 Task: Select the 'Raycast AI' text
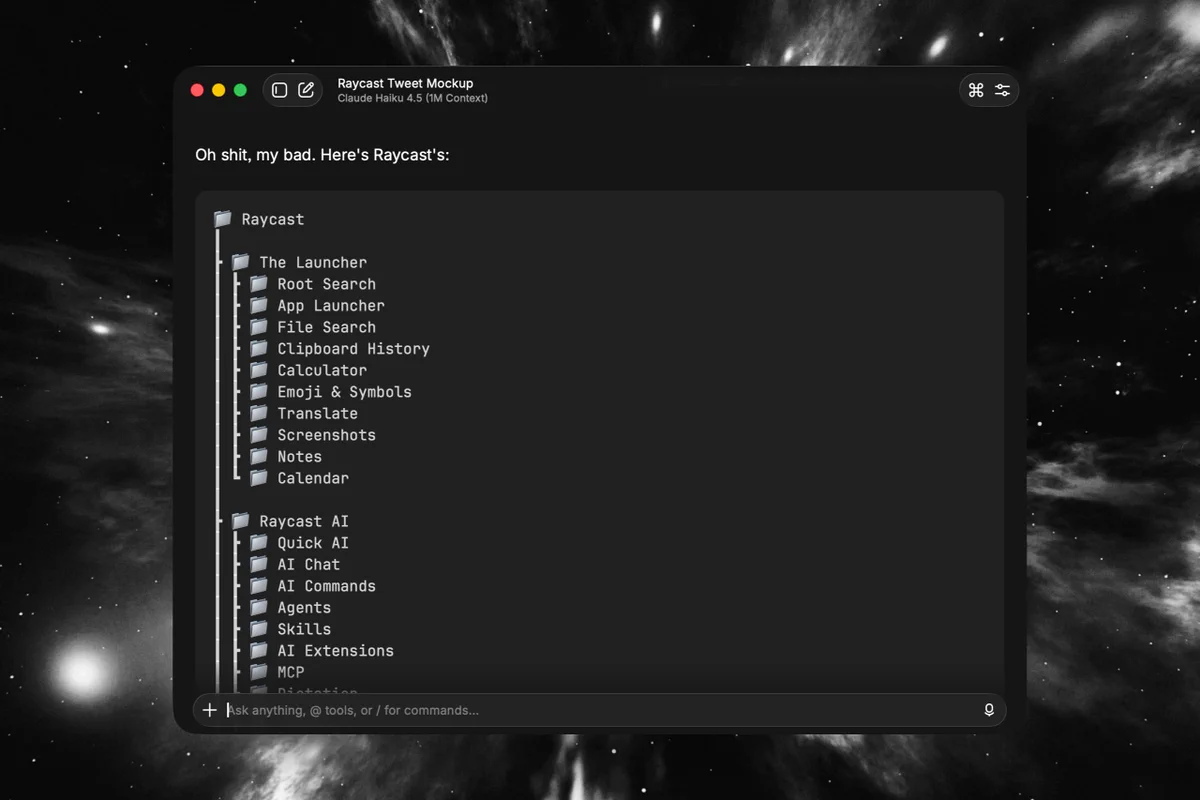(304, 522)
